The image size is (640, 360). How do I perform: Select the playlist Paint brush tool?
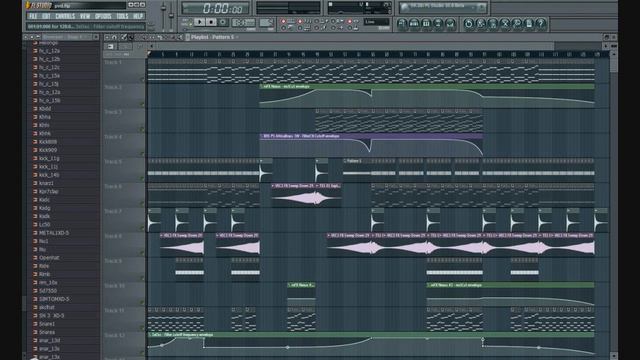[131, 37]
